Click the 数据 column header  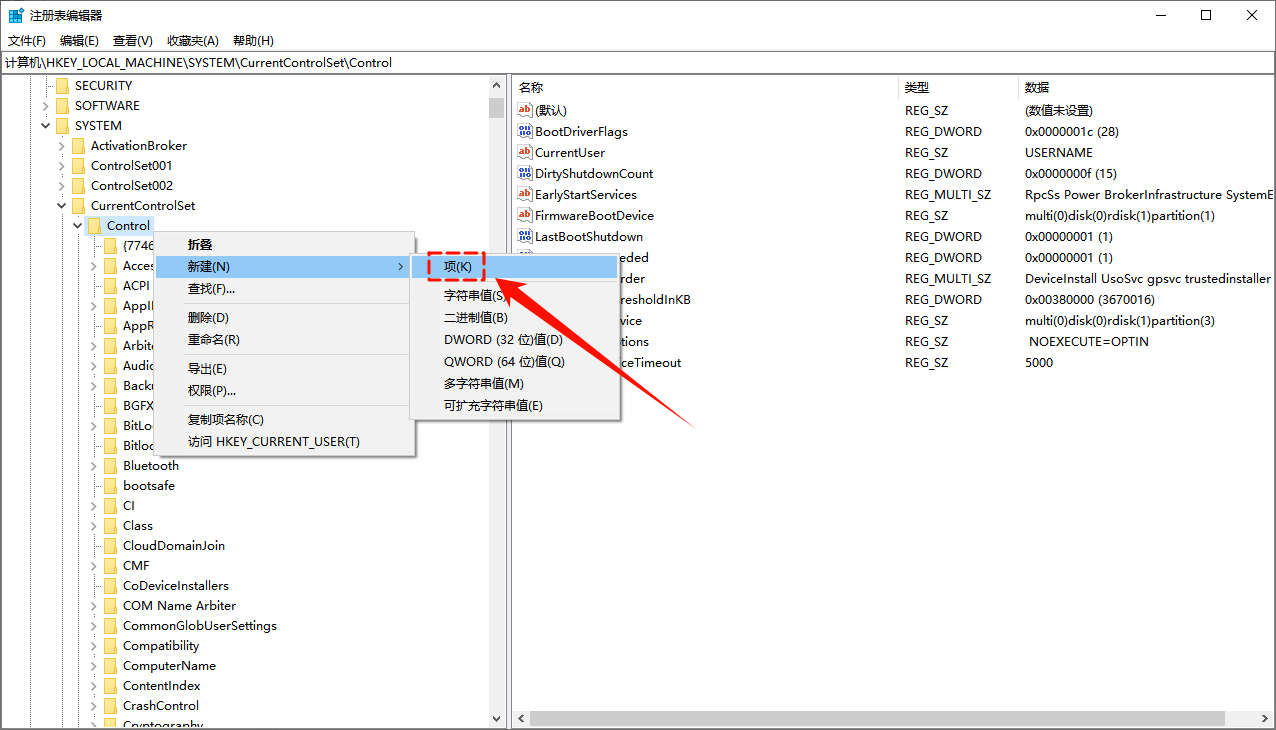point(1037,88)
